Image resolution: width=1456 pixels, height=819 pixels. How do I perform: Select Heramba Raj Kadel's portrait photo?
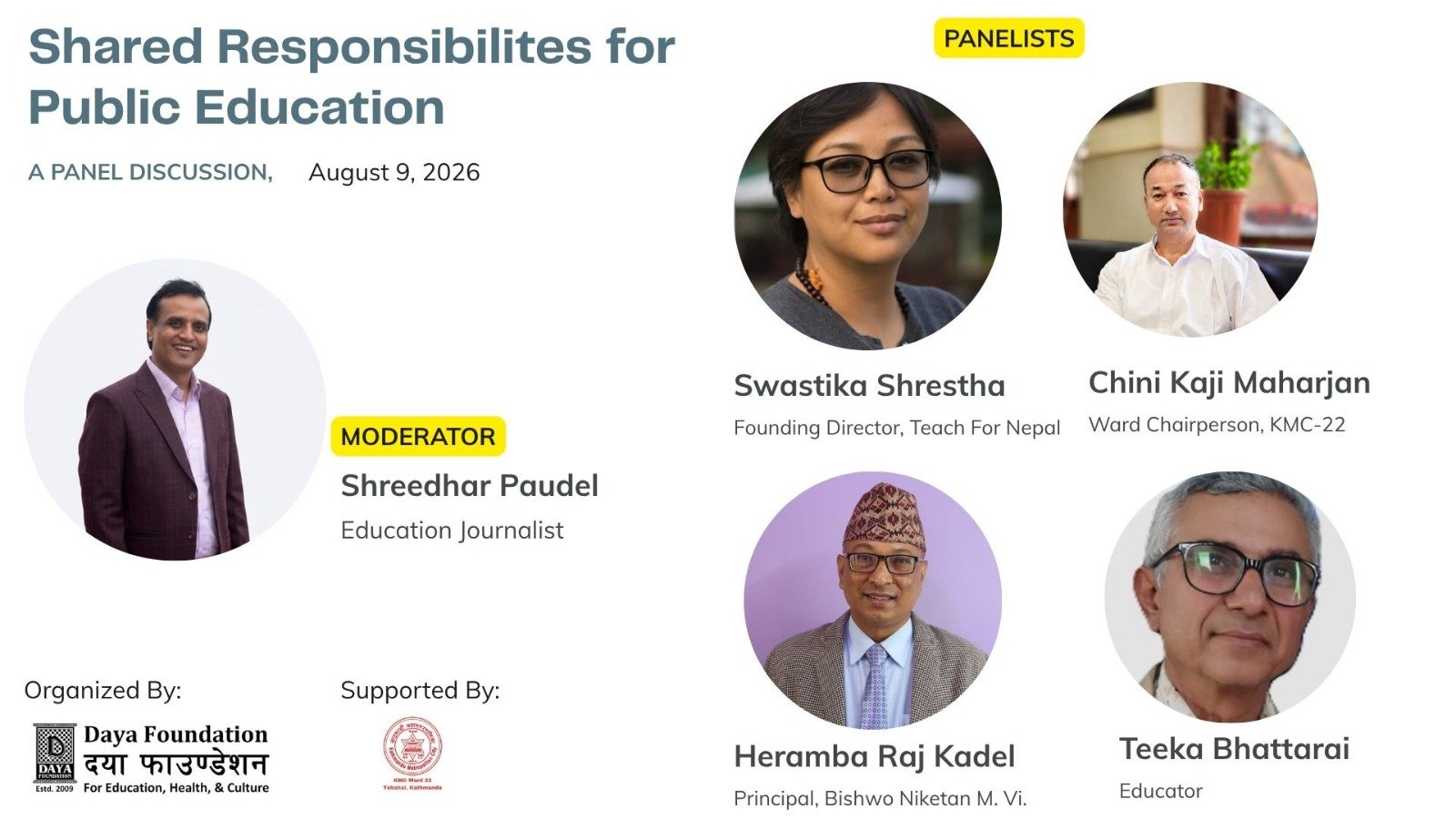[x=873, y=600]
